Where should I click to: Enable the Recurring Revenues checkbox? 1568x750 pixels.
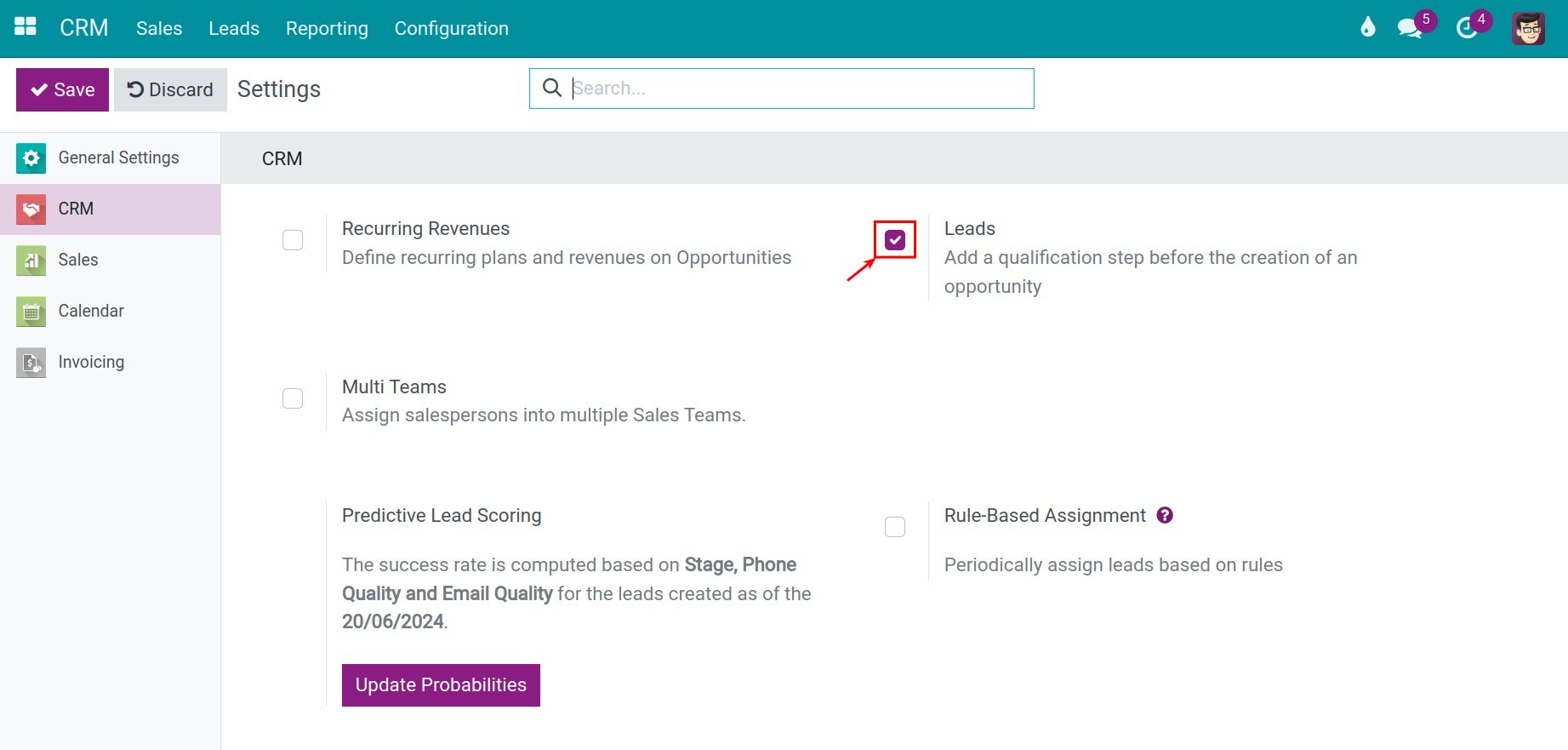293,240
